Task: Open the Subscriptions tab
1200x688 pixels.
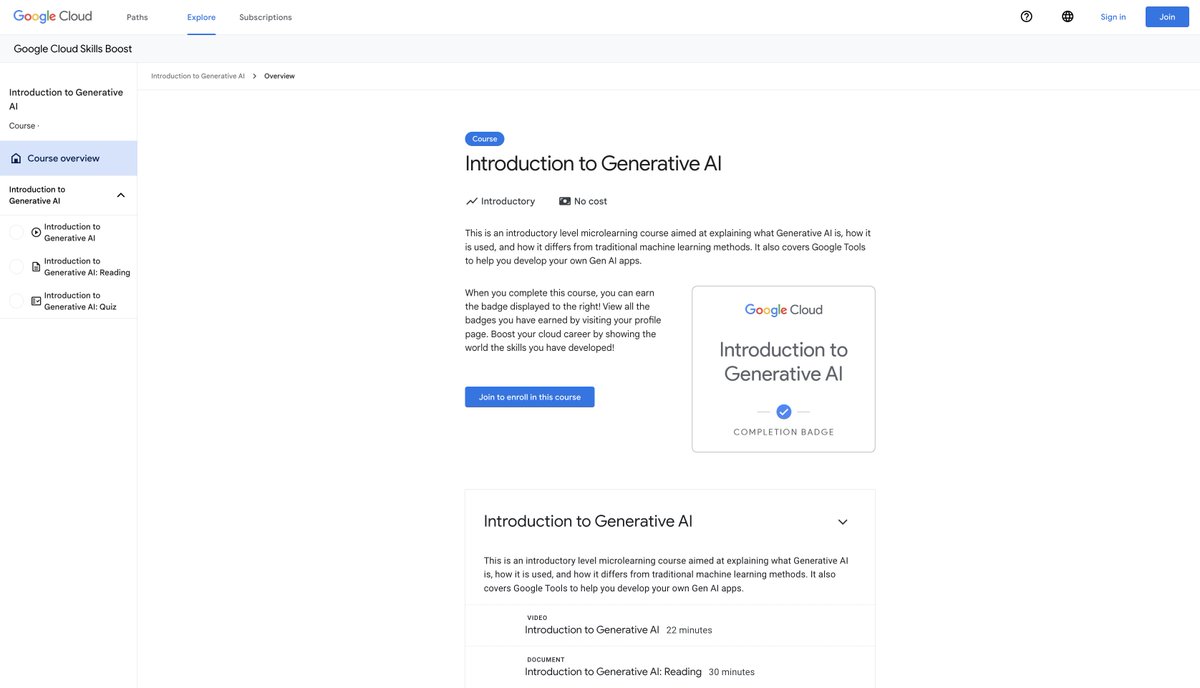Action: coord(266,17)
